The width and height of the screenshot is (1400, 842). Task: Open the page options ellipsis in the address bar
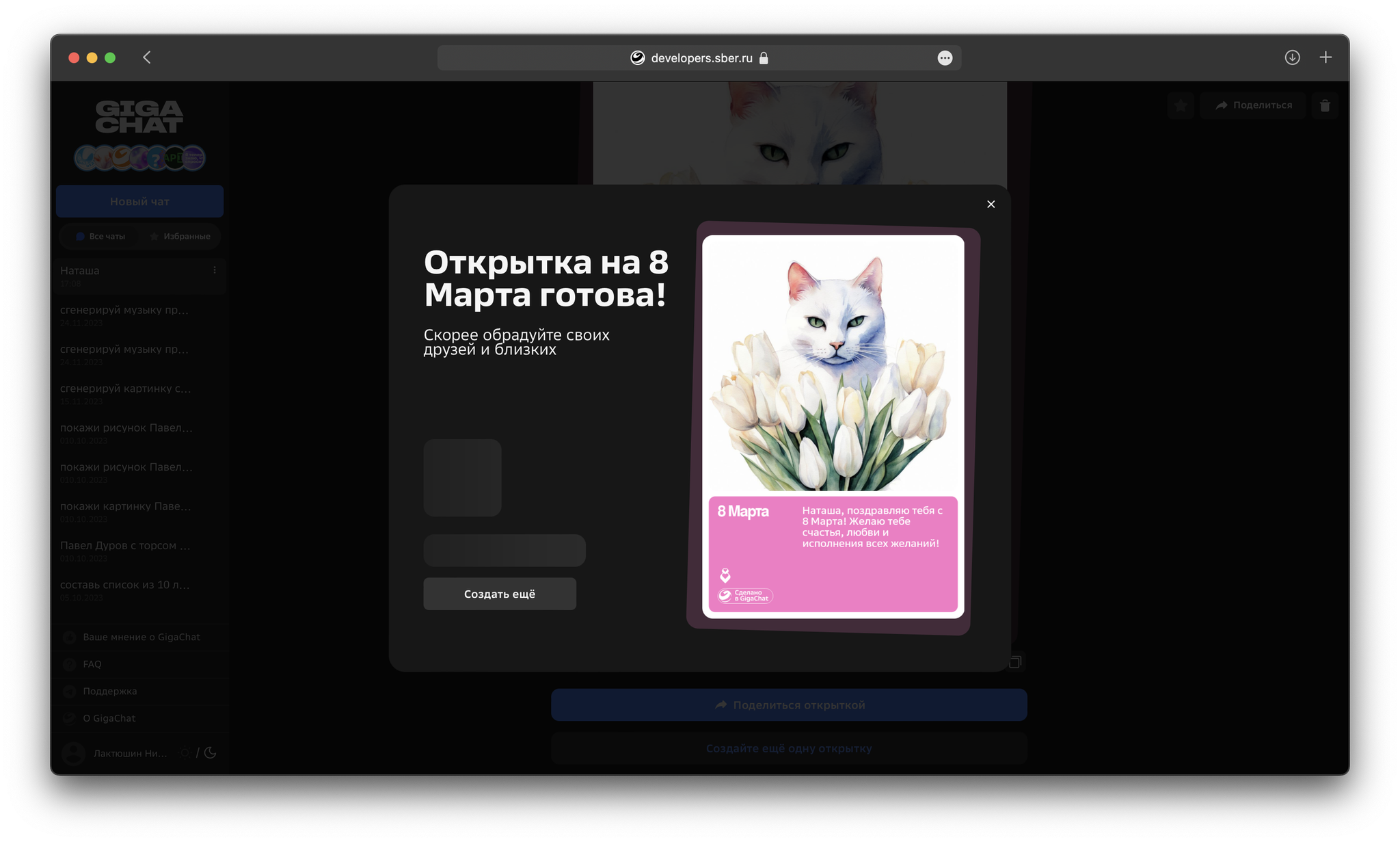[945, 58]
